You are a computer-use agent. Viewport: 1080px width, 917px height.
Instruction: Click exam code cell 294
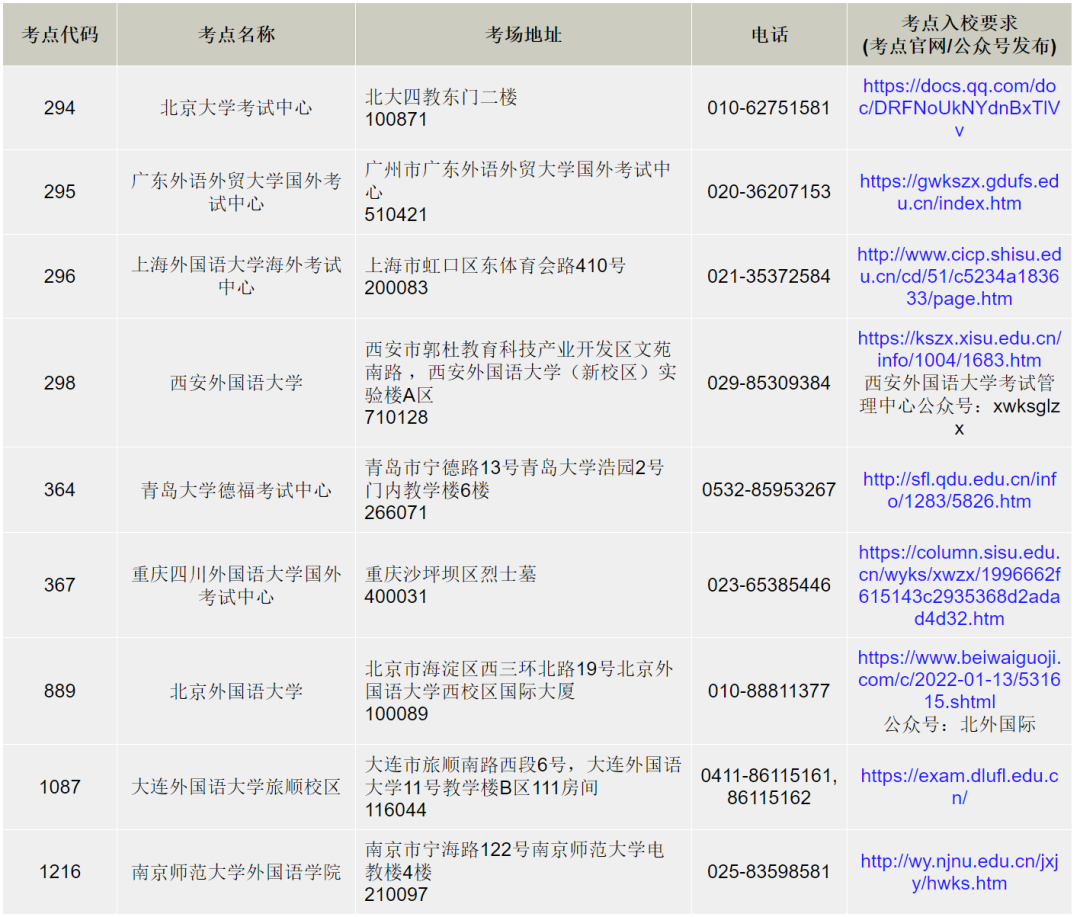[x=60, y=108]
